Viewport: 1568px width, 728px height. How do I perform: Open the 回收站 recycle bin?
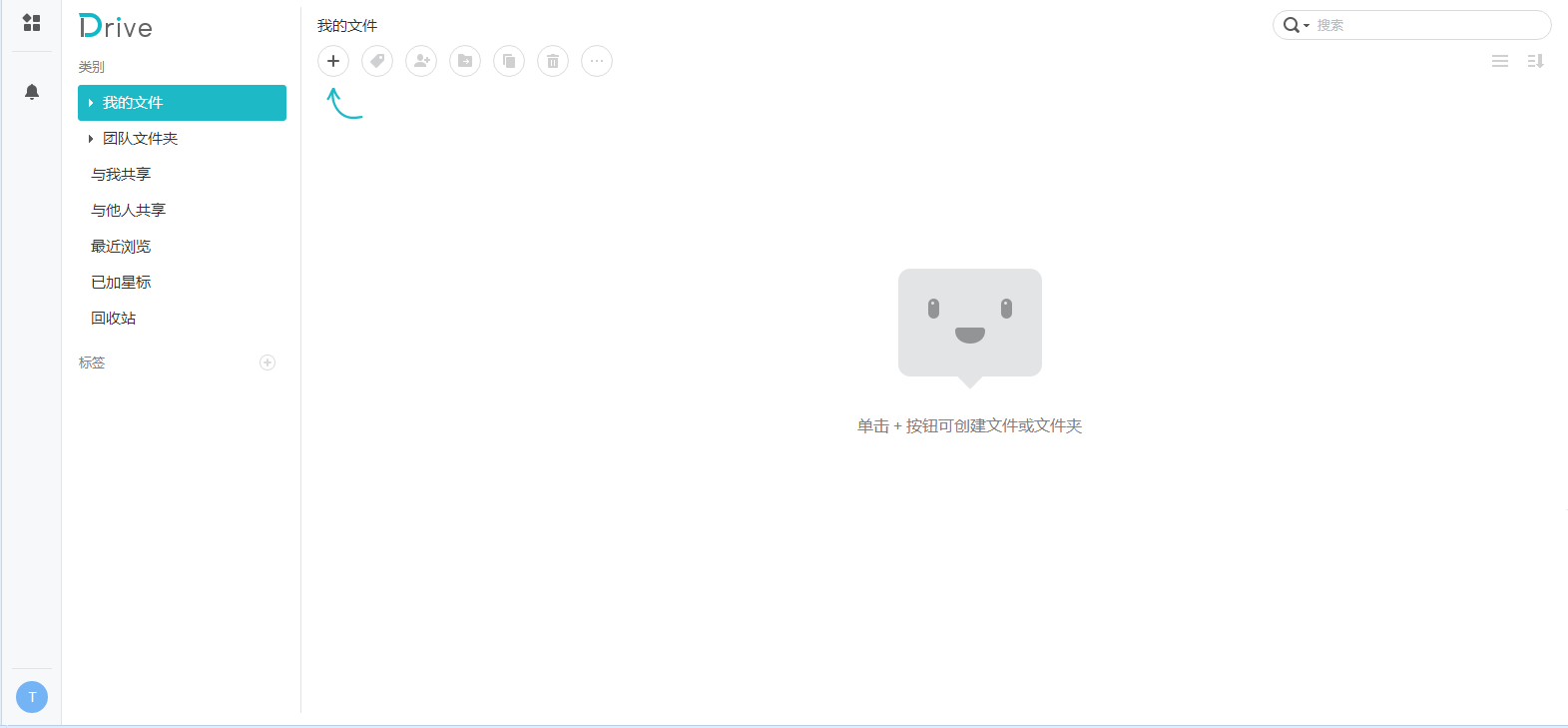[114, 319]
